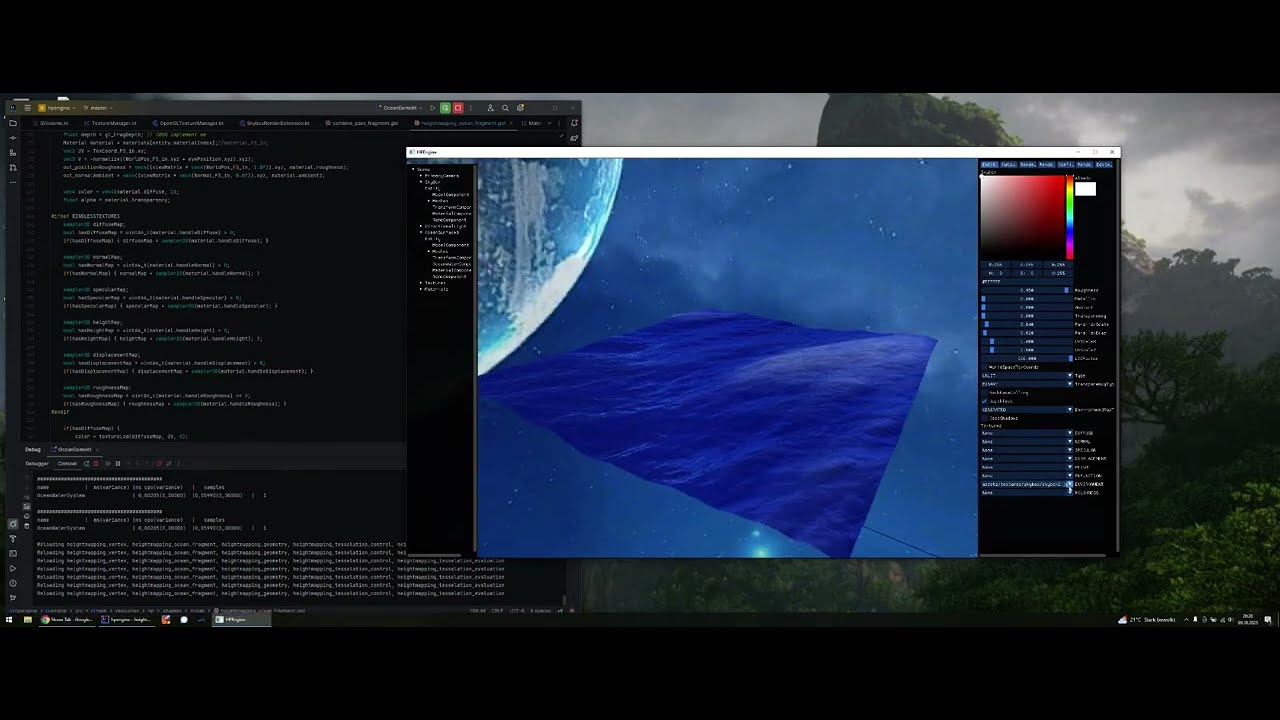Click the rainbow hue bar in color picker

[1069, 217]
